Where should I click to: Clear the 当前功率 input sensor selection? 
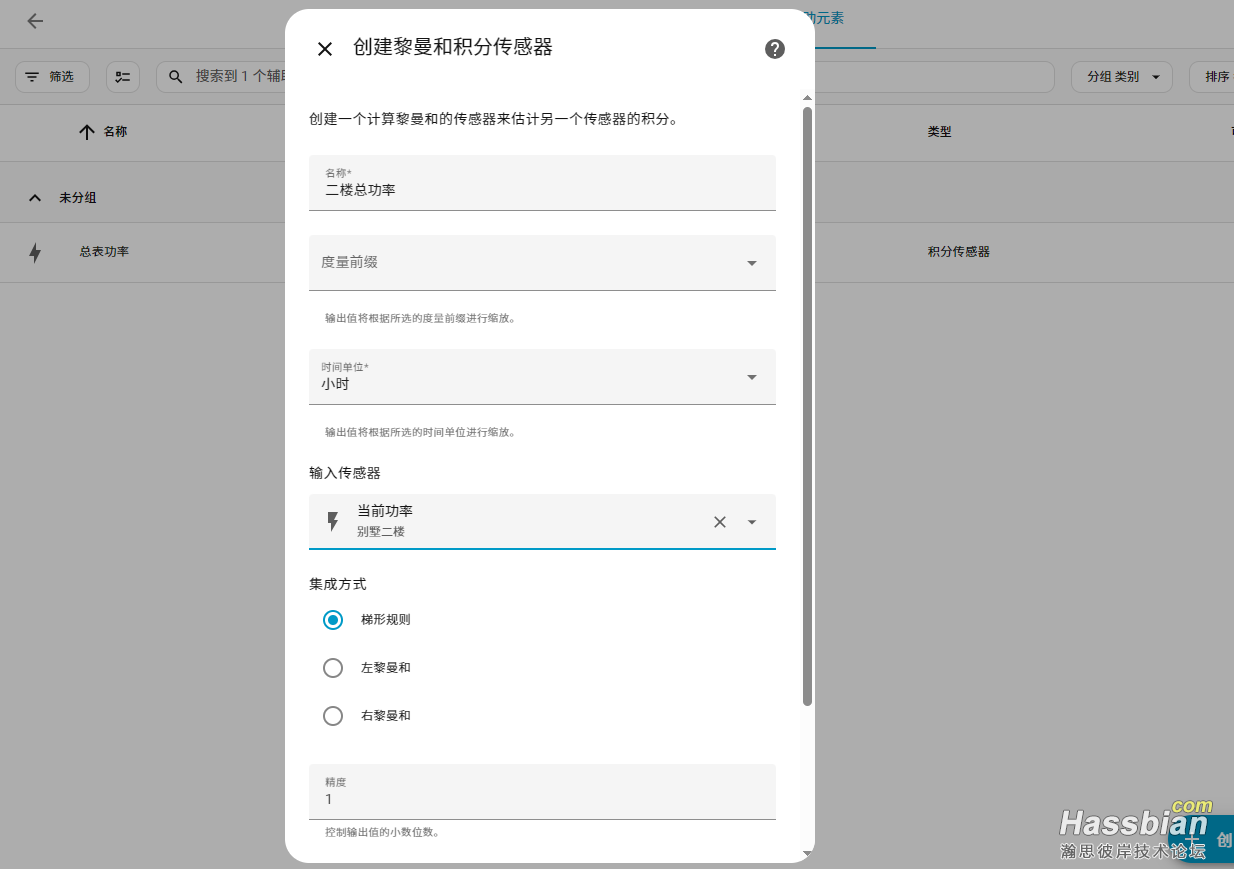point(719,522)
